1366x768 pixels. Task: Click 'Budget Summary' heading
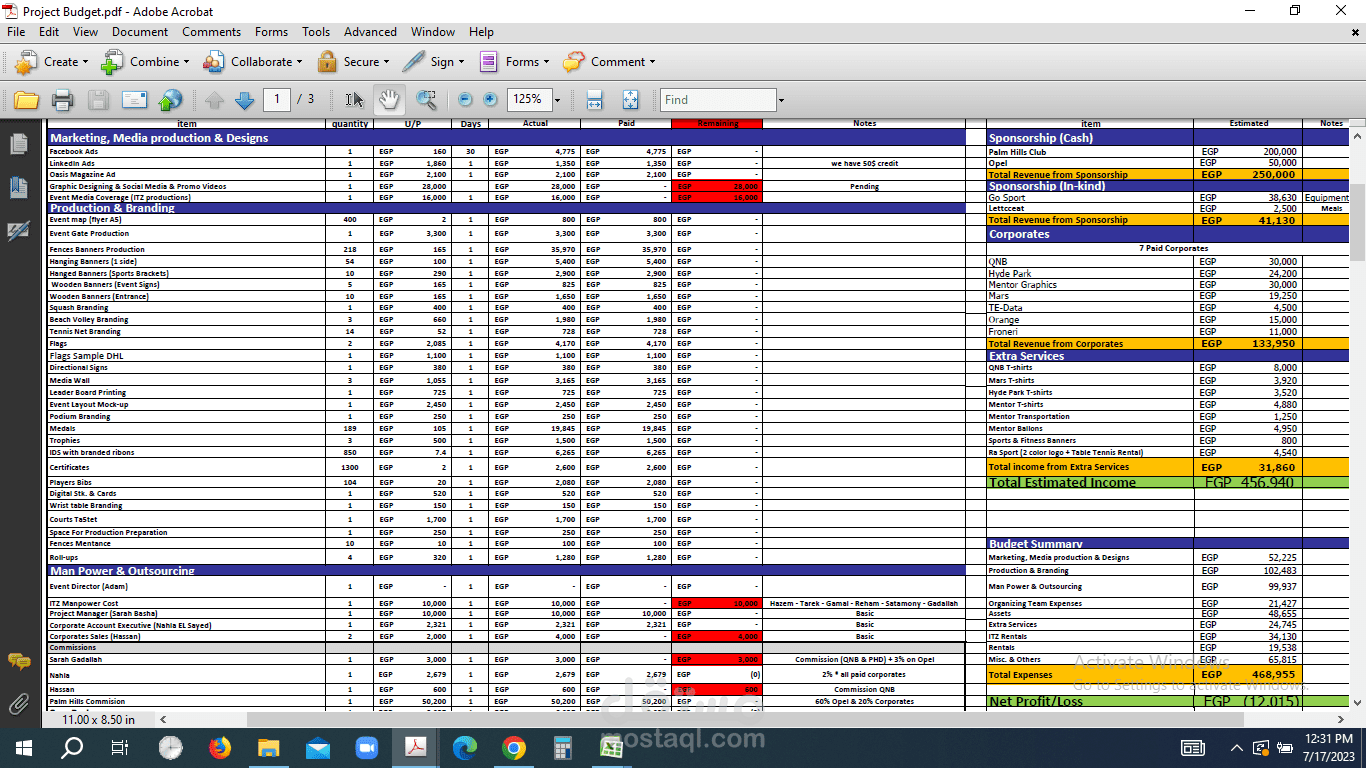[x=1035, y=544]
